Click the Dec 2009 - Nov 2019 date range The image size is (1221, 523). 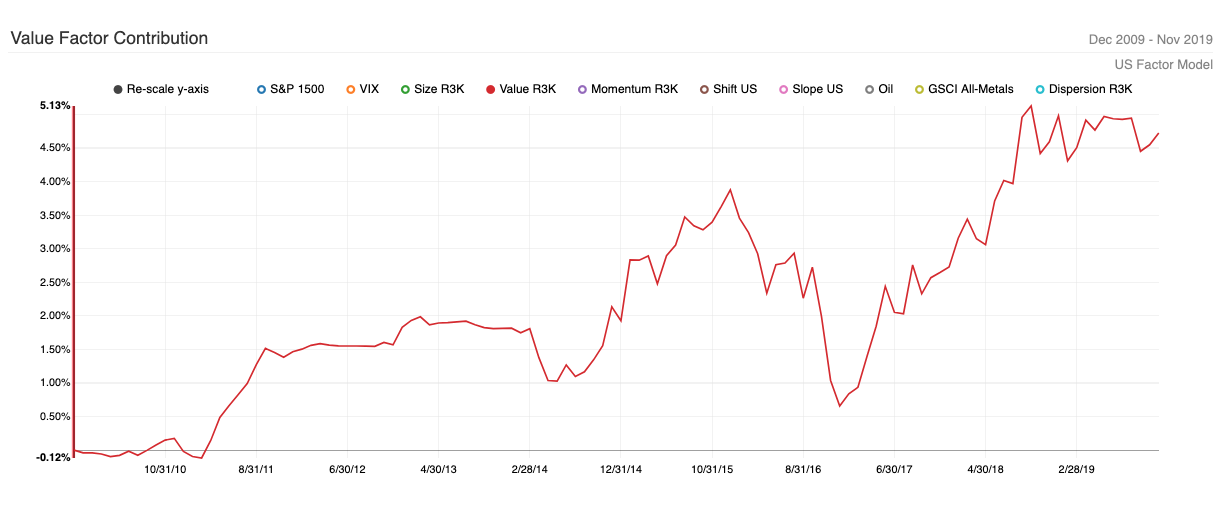[x=1150, y=40]
